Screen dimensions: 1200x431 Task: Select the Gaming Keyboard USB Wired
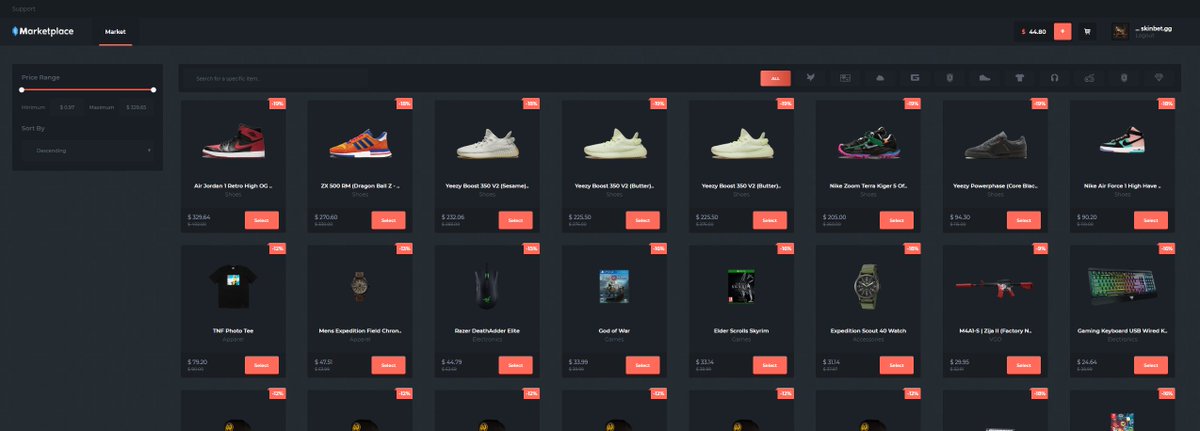(x=1151, y=365)
